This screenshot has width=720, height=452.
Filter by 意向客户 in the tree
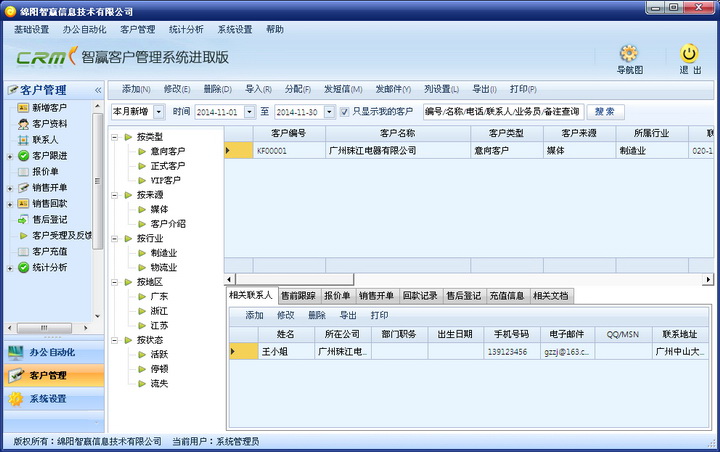(168, 151)
